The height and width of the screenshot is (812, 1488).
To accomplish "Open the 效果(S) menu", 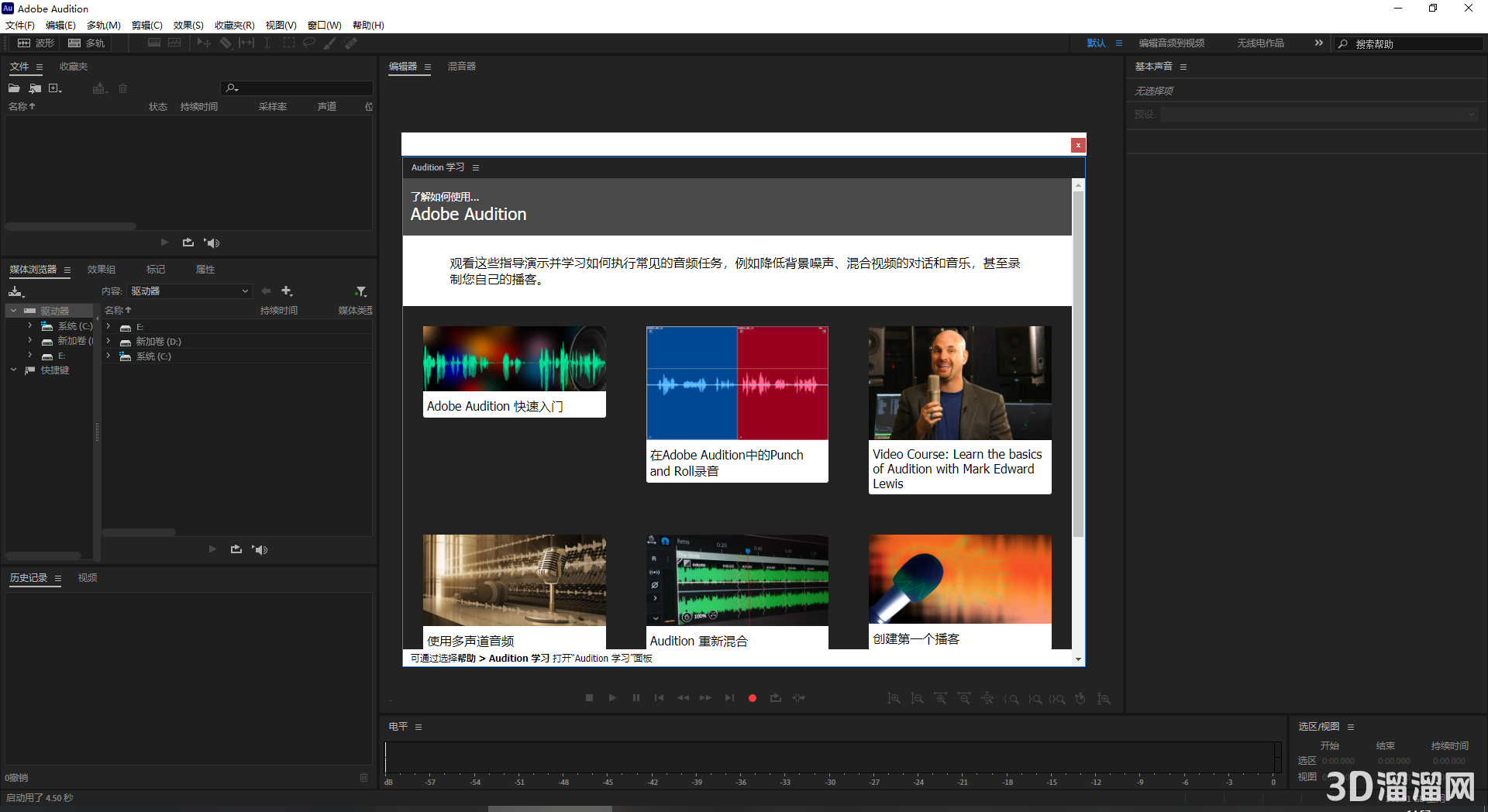I will click(x=188, y=25).
